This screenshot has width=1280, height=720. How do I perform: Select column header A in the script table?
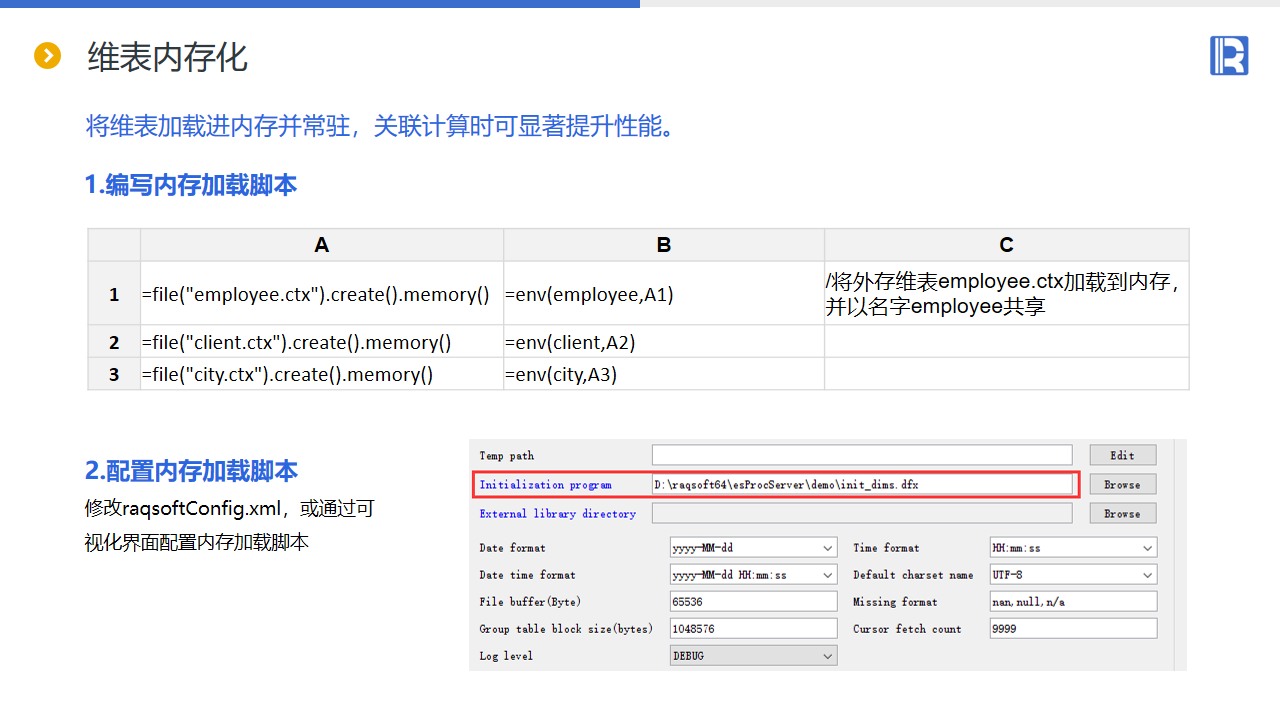coord(322,245)
